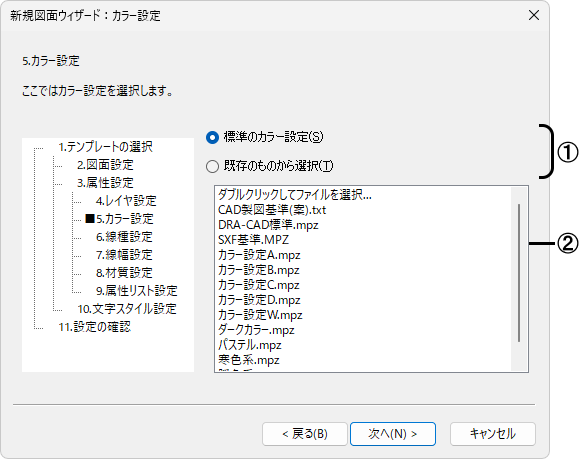Click キャンセル button
The image size is (580, 459).
(x=493, y=433)
